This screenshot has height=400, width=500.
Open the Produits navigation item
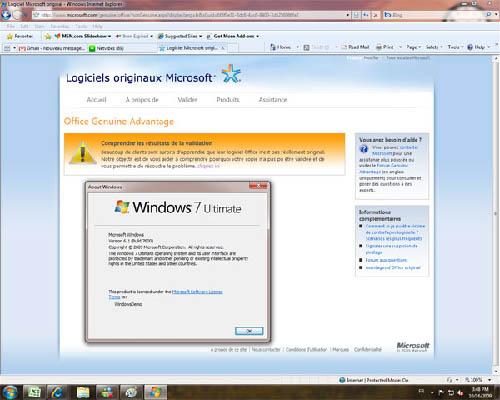[x=228, y=99]
